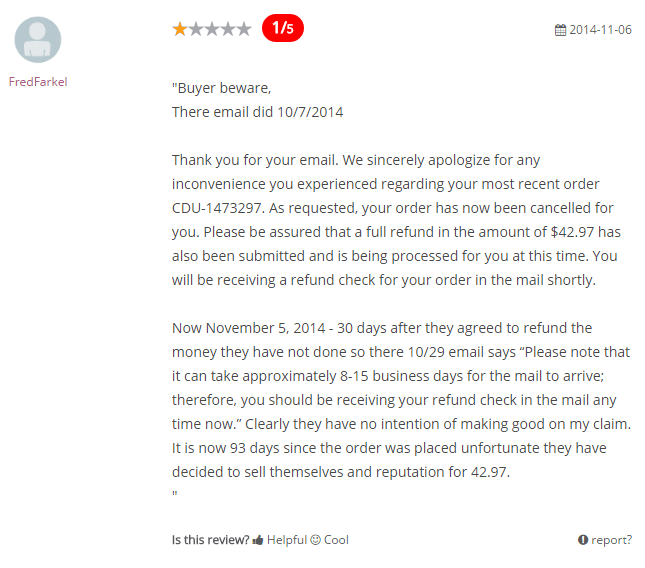645x568 pixels.
Task: Mark this review as Cool
Action: coord(336,540)
